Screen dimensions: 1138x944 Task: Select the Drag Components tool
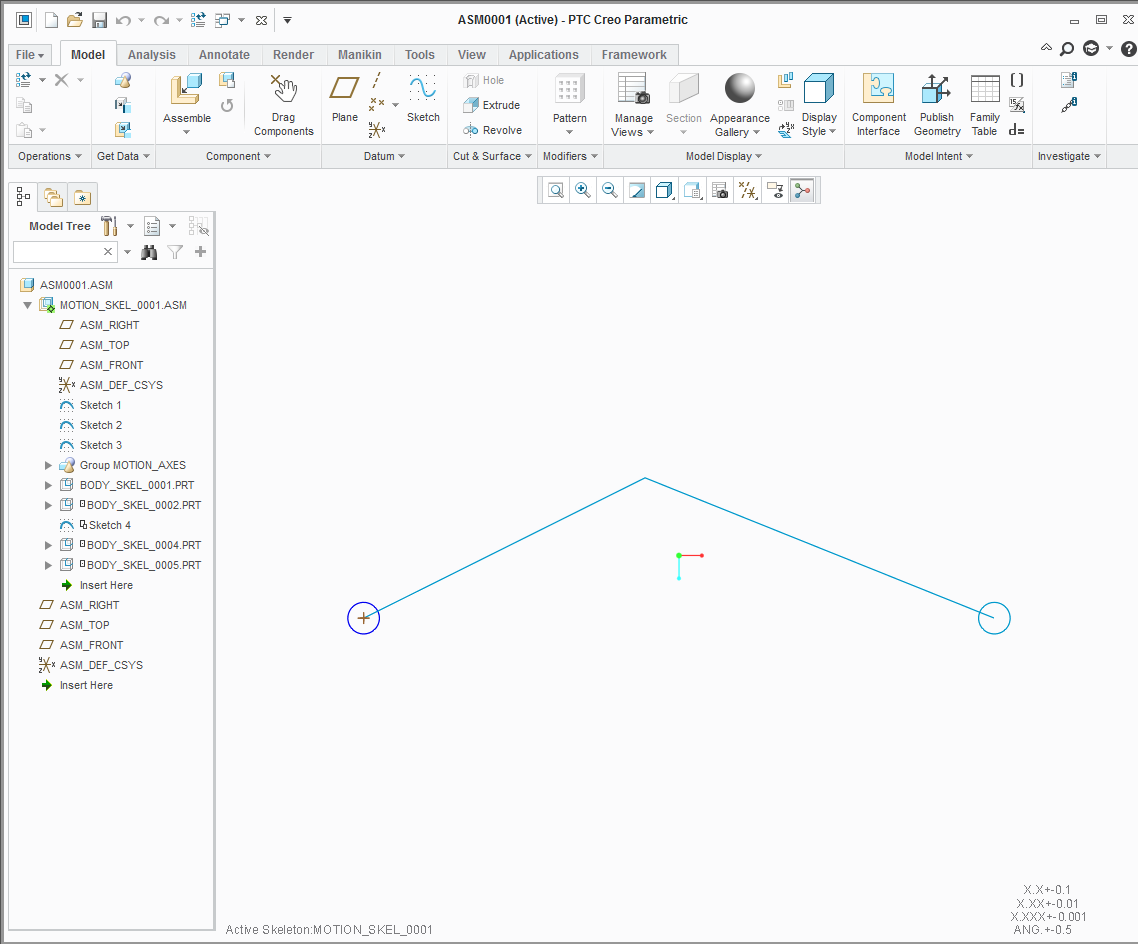283,105
